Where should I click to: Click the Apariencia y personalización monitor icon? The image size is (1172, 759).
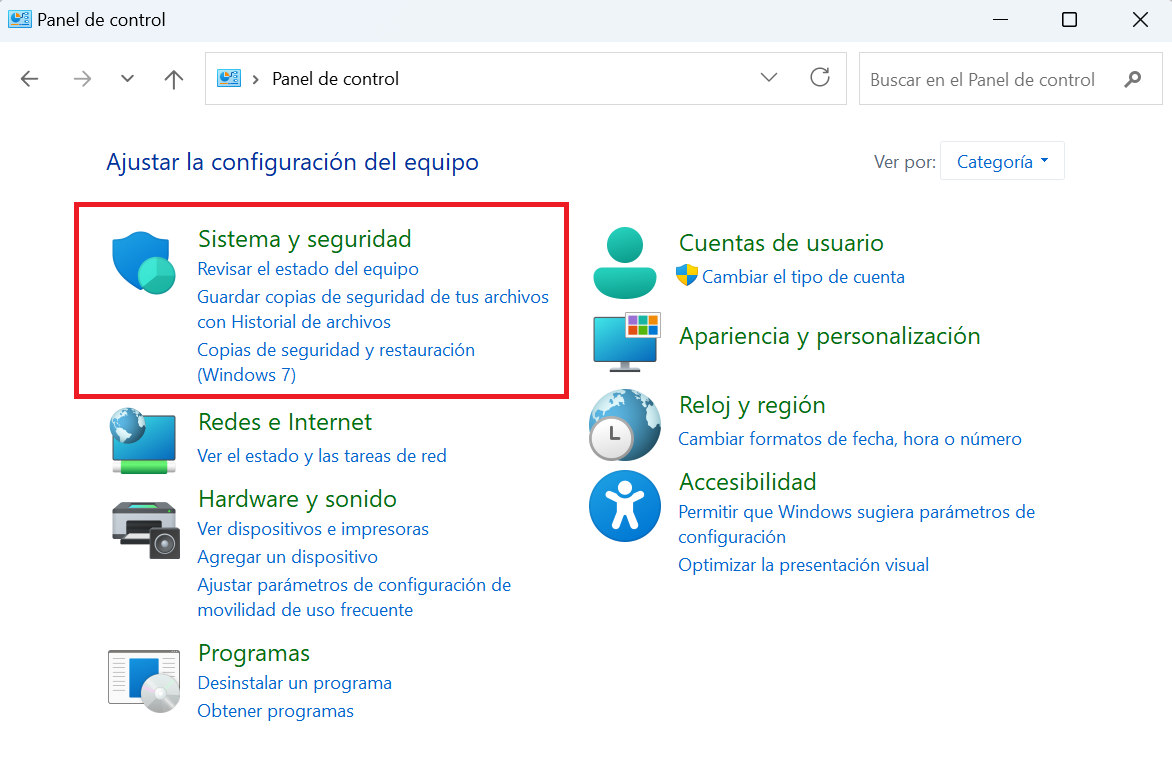624,341
